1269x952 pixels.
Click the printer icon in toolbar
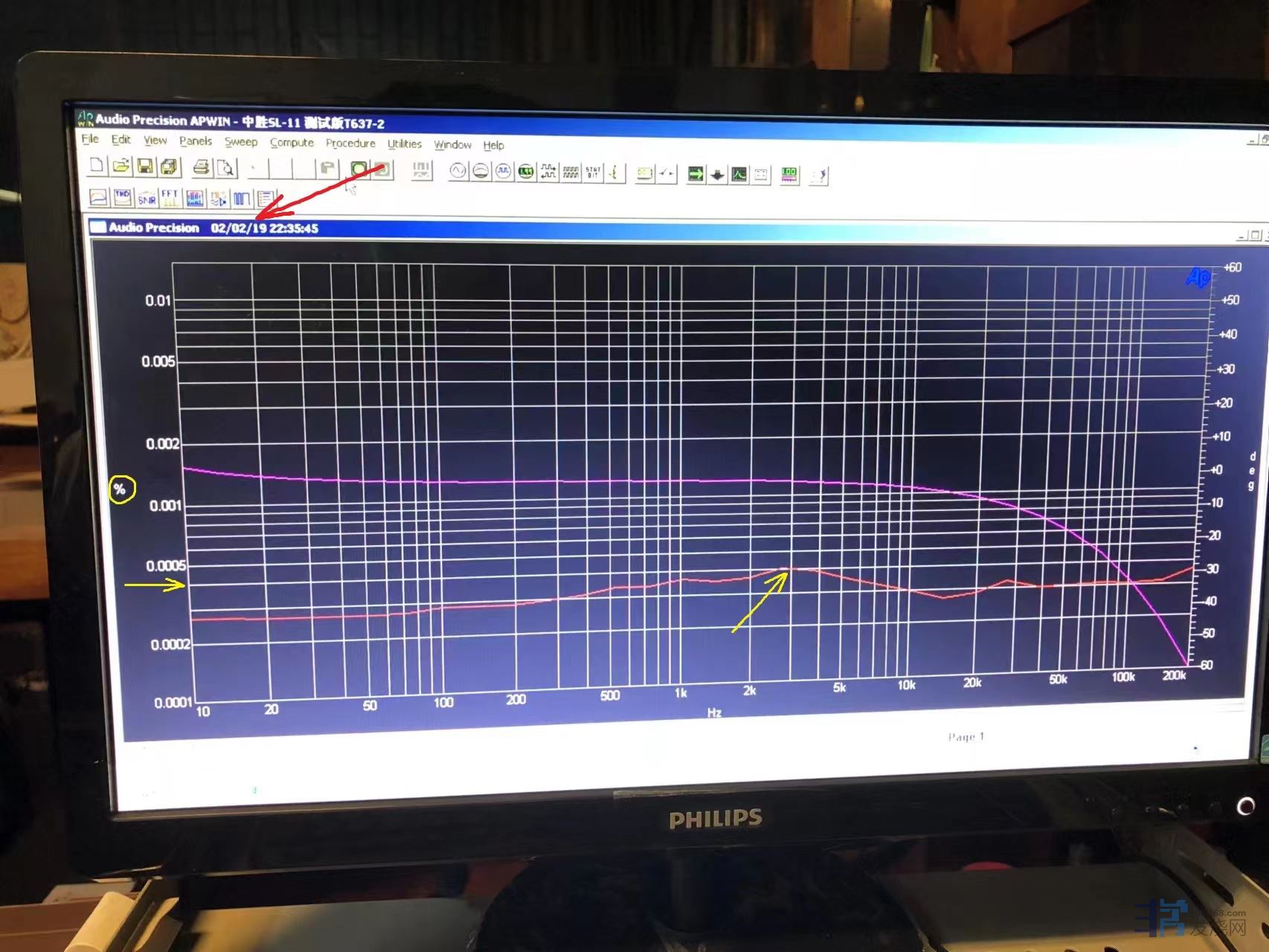point(201,167)
